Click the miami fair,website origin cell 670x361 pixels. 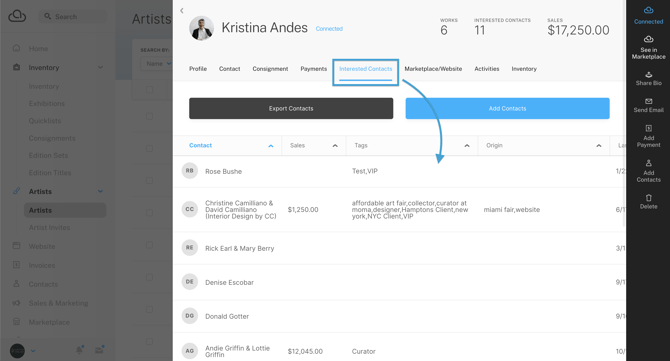point(512,209)
